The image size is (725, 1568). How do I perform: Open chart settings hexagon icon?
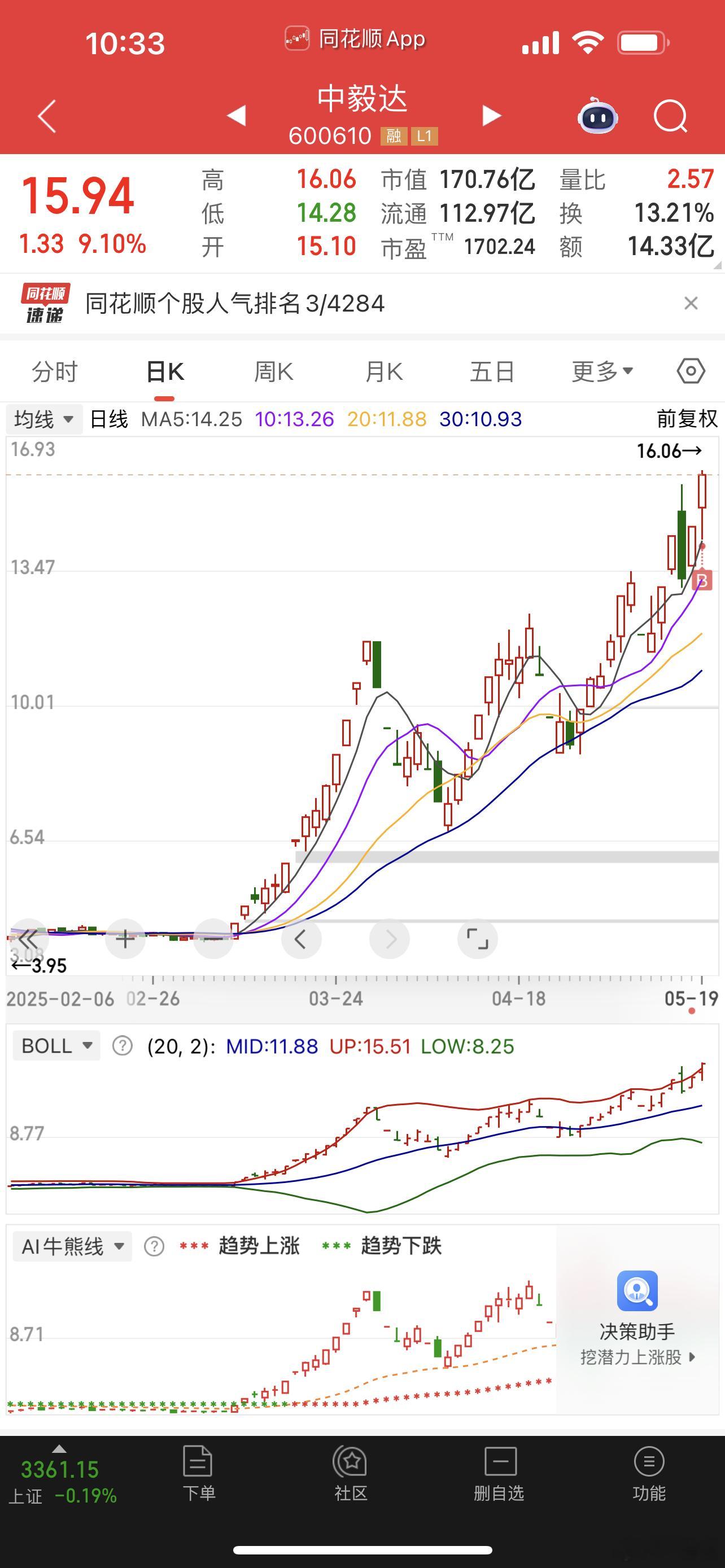(x=691, y=371)
